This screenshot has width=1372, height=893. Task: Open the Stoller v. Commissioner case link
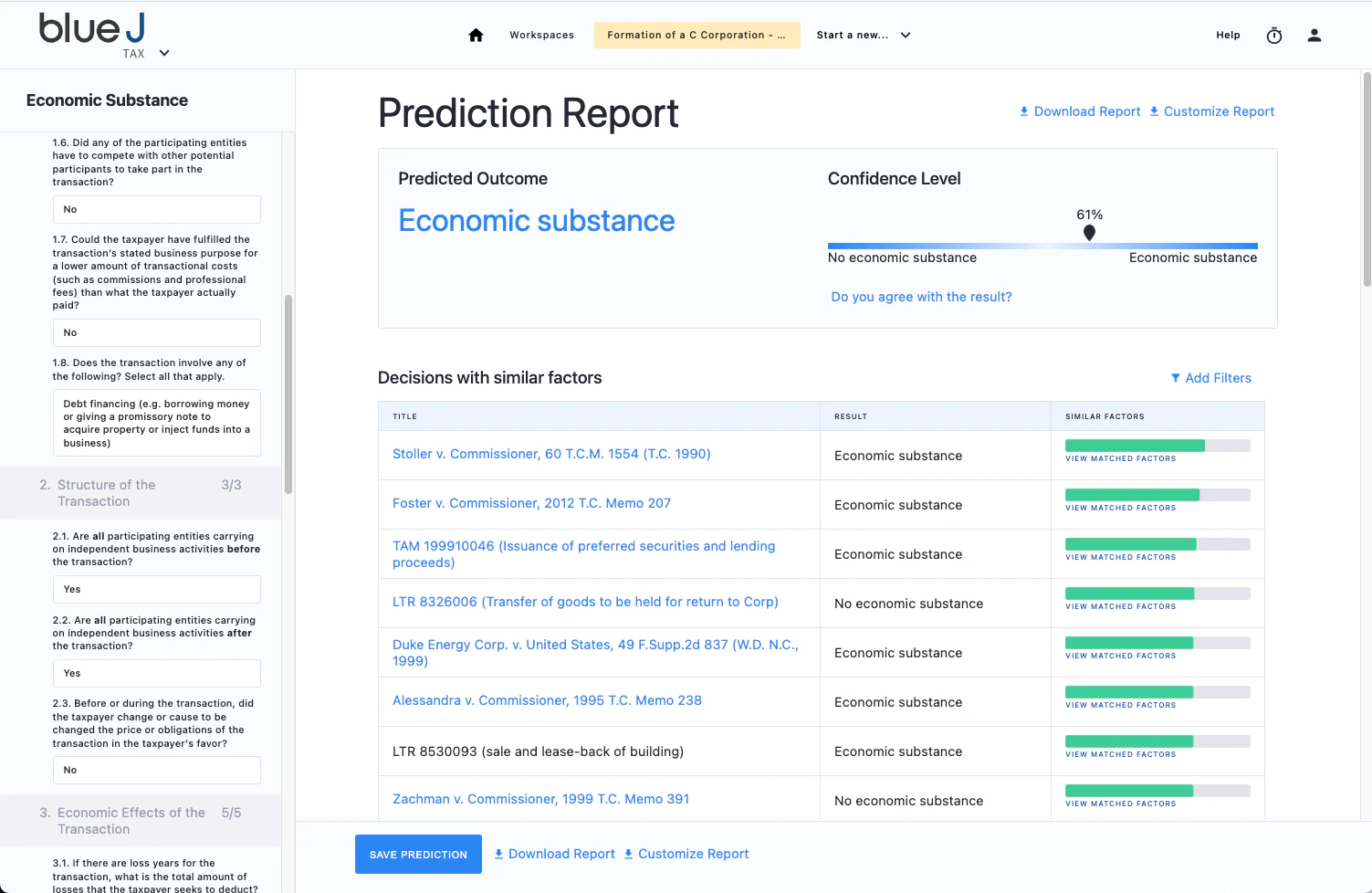click(x=551, y=454)
